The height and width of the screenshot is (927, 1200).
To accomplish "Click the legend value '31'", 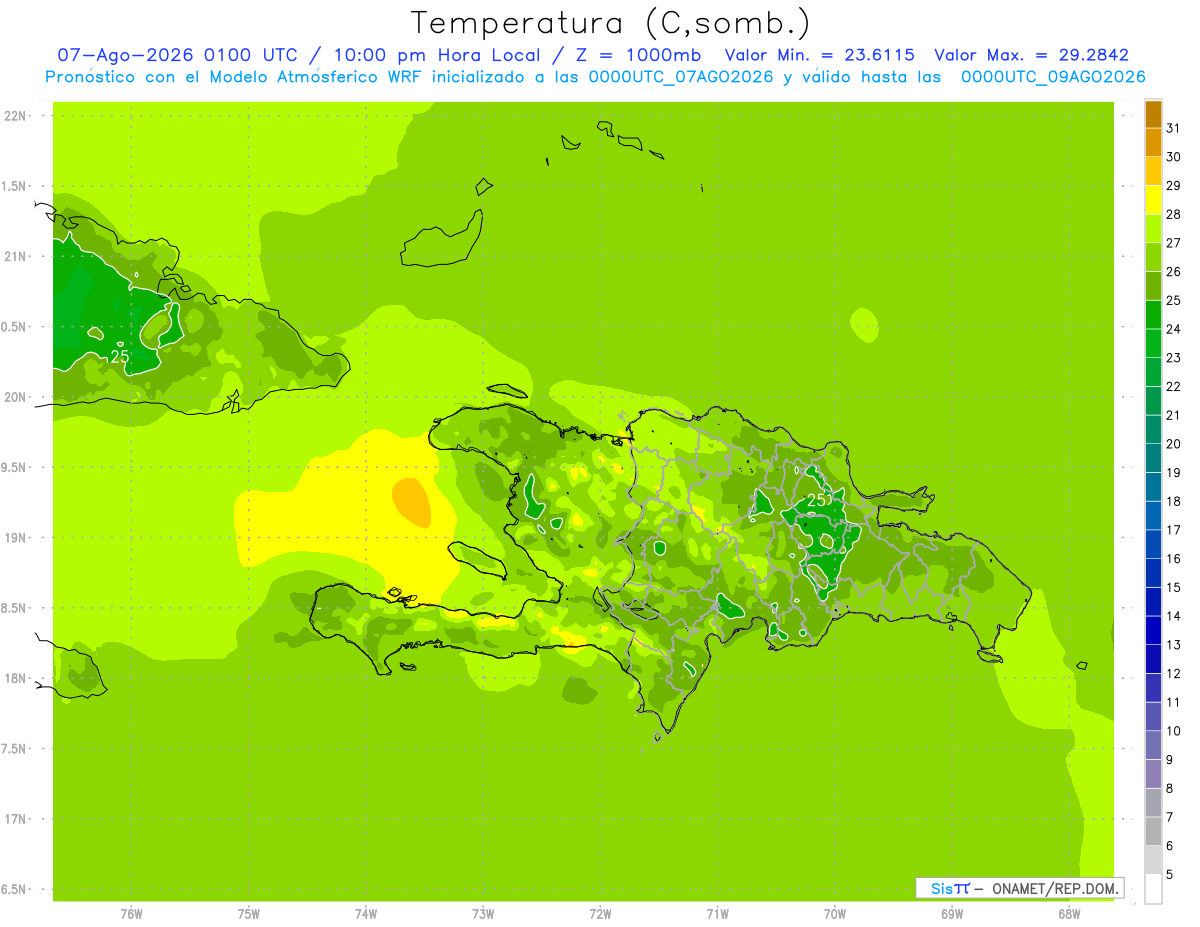I will click(1173, 128).
